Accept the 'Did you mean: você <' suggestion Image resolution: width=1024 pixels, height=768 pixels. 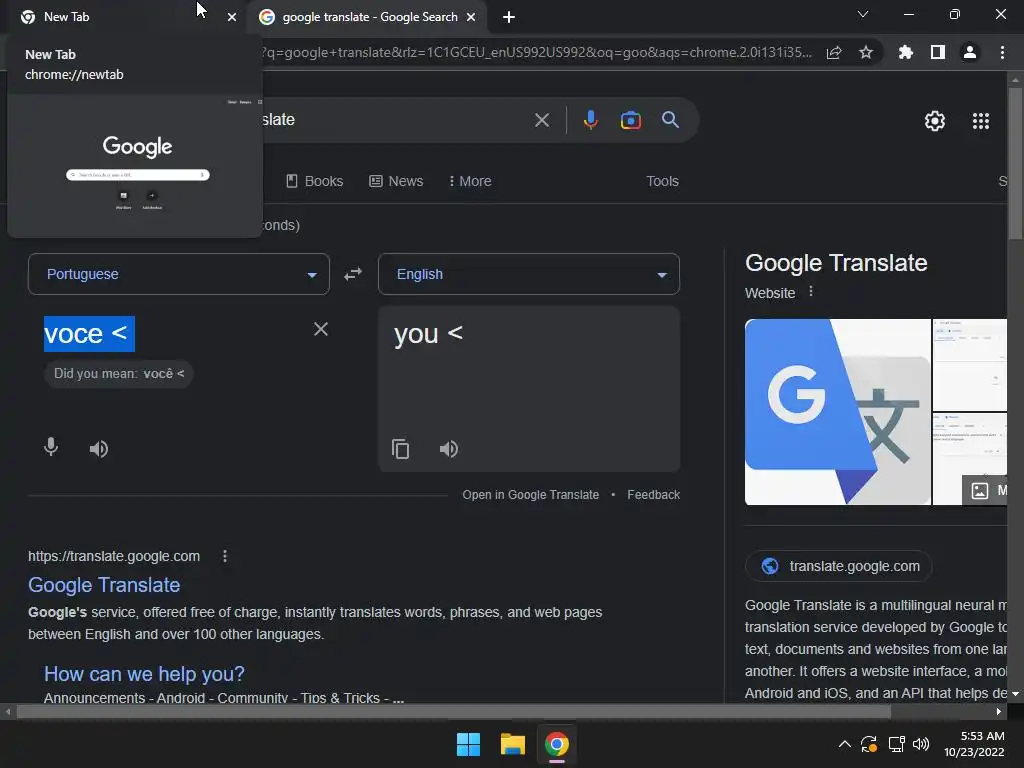click(x=118, y=374)
